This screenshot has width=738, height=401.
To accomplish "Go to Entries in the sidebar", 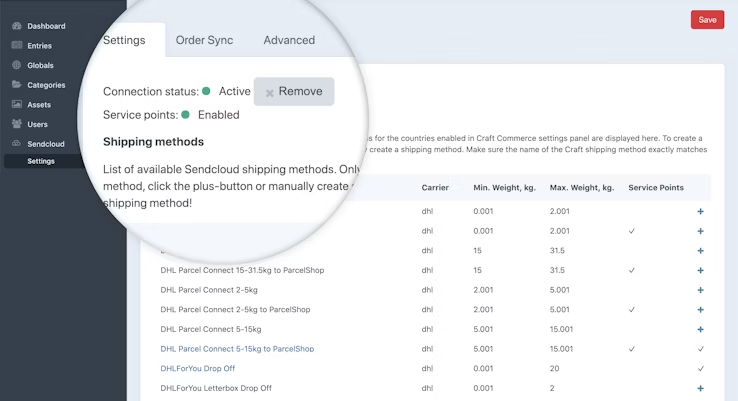I will tap(39, 46).
